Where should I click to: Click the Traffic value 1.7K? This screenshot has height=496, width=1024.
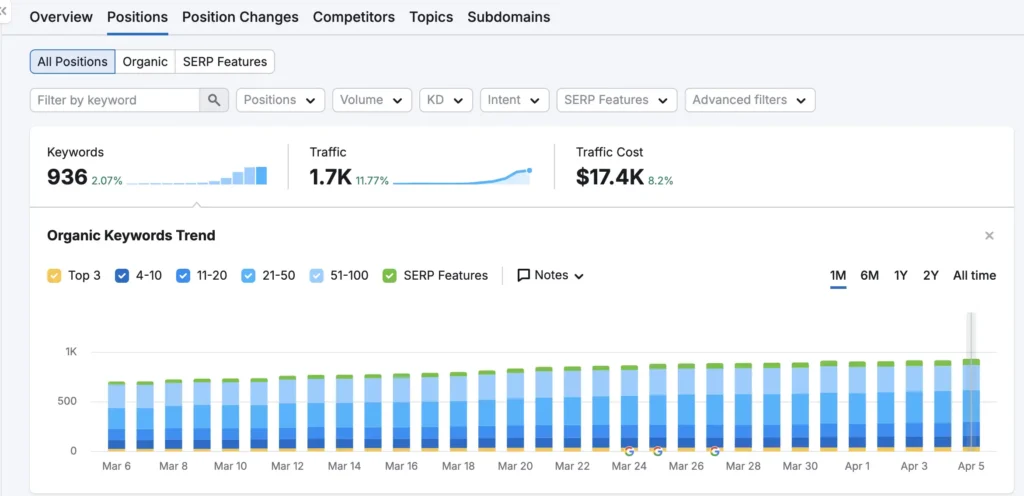pos(330,177)
